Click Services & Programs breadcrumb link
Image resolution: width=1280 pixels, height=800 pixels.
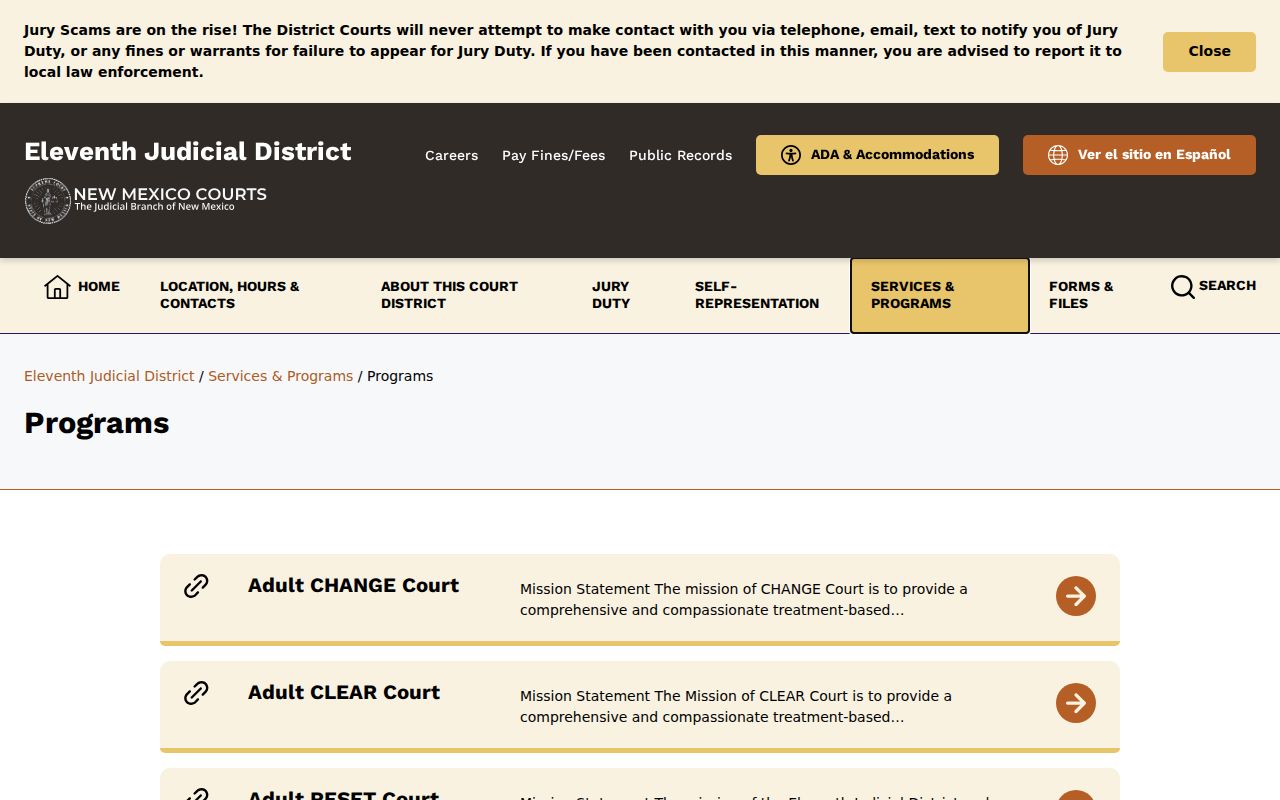tap(280, 376)
